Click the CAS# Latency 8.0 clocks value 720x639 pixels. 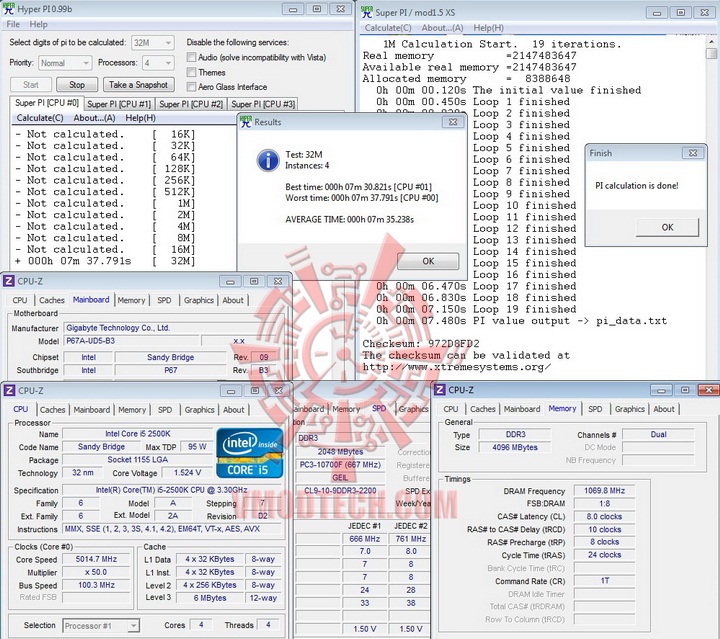pyautogui.click(x=604, y=516)
